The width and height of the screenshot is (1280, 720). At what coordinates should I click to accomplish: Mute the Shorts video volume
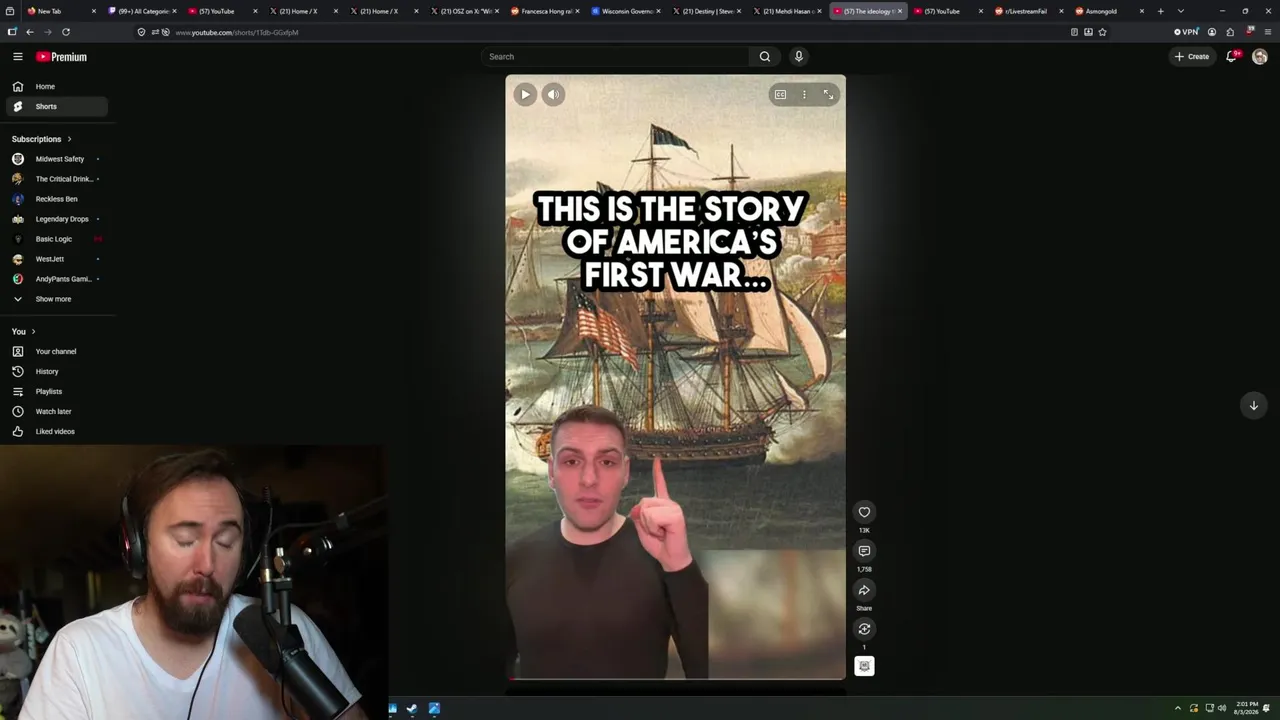554,95
